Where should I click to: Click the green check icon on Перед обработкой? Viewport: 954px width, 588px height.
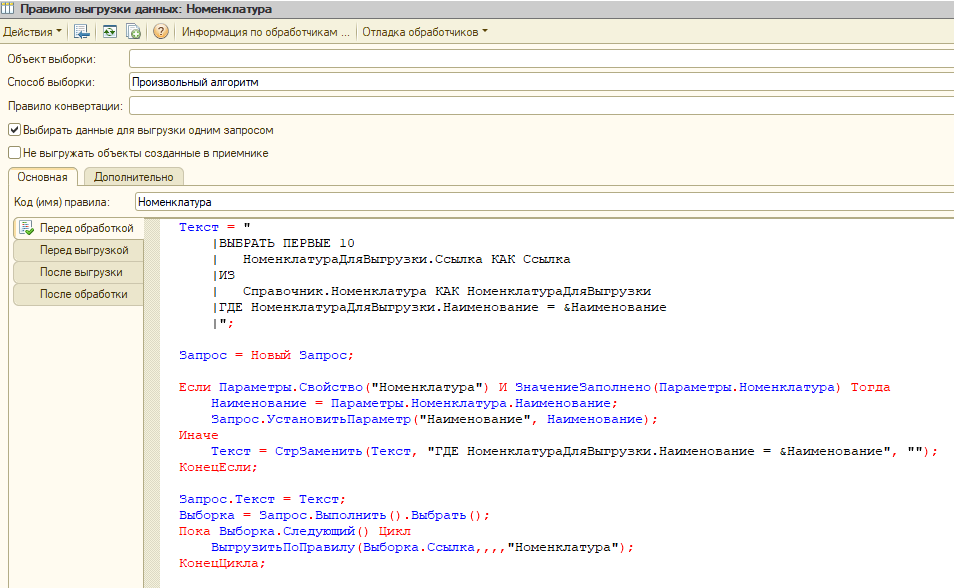(26, 228)
